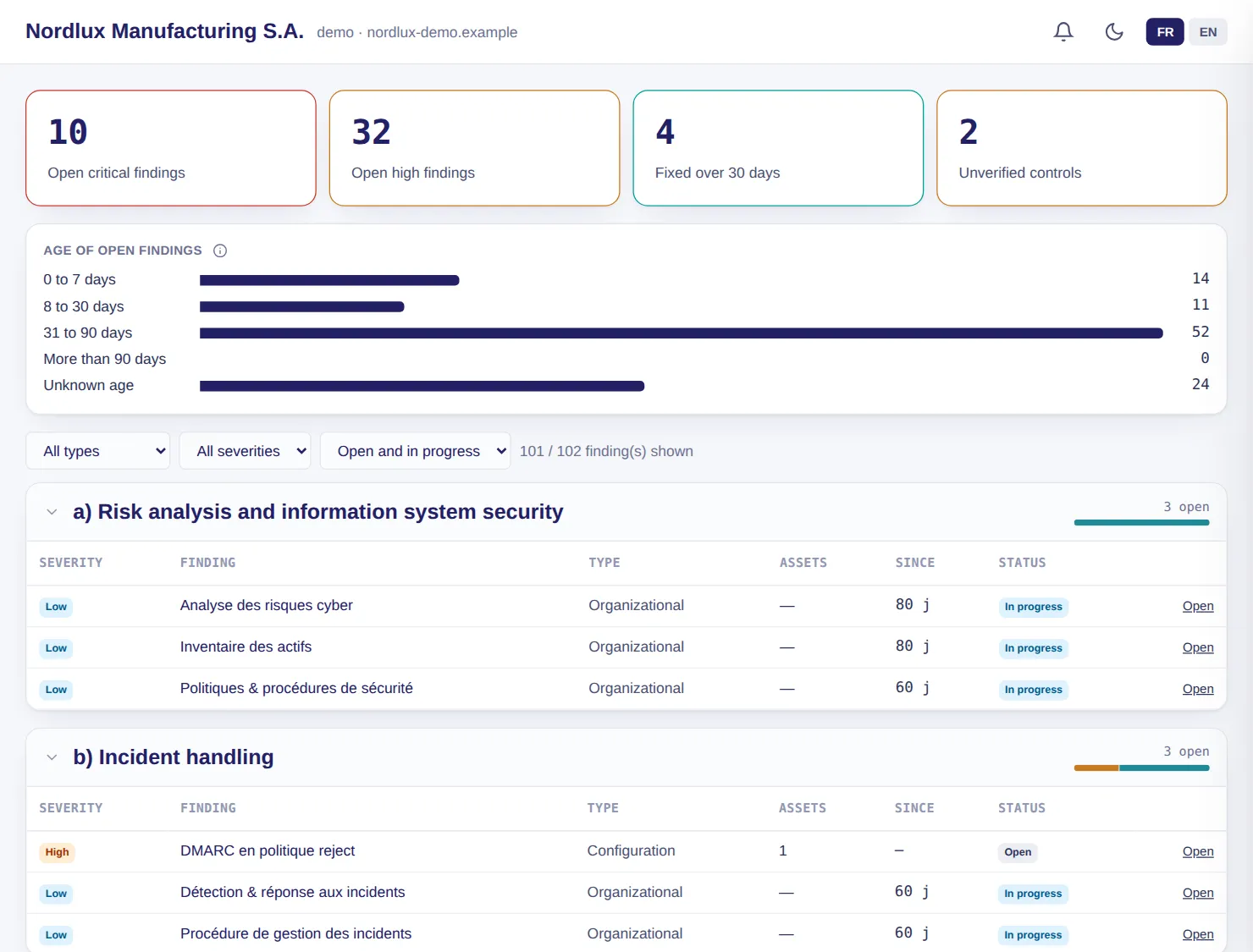Click the Finding column header in Risk analysis
This screenshot has width=1253, height=952.
pyautogui.click(x=208, y=563)
